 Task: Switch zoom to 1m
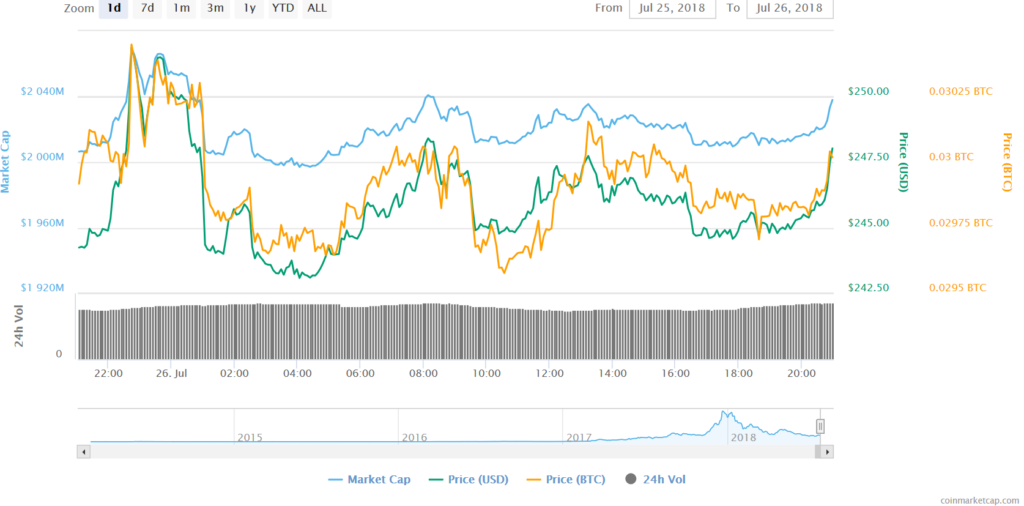(x=181, y=9)
